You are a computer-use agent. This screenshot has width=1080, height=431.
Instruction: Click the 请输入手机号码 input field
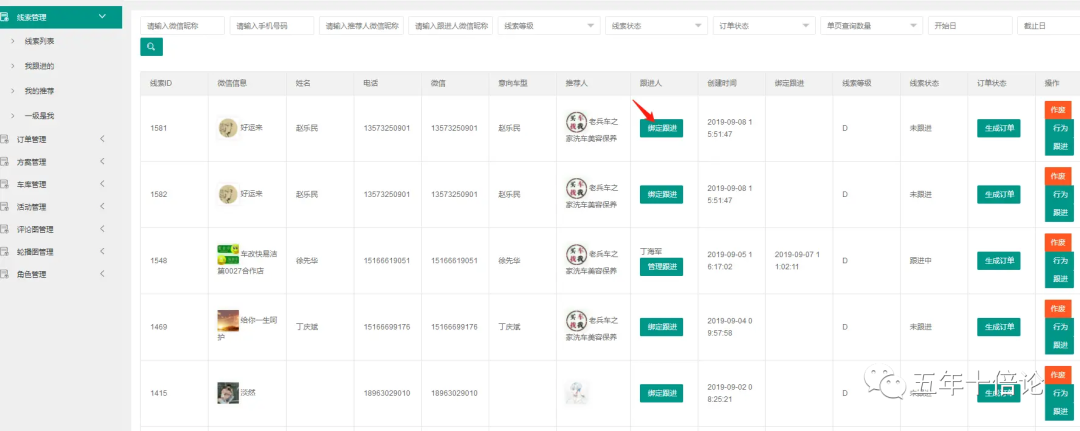pyautogui.click(x=272, y=25)
